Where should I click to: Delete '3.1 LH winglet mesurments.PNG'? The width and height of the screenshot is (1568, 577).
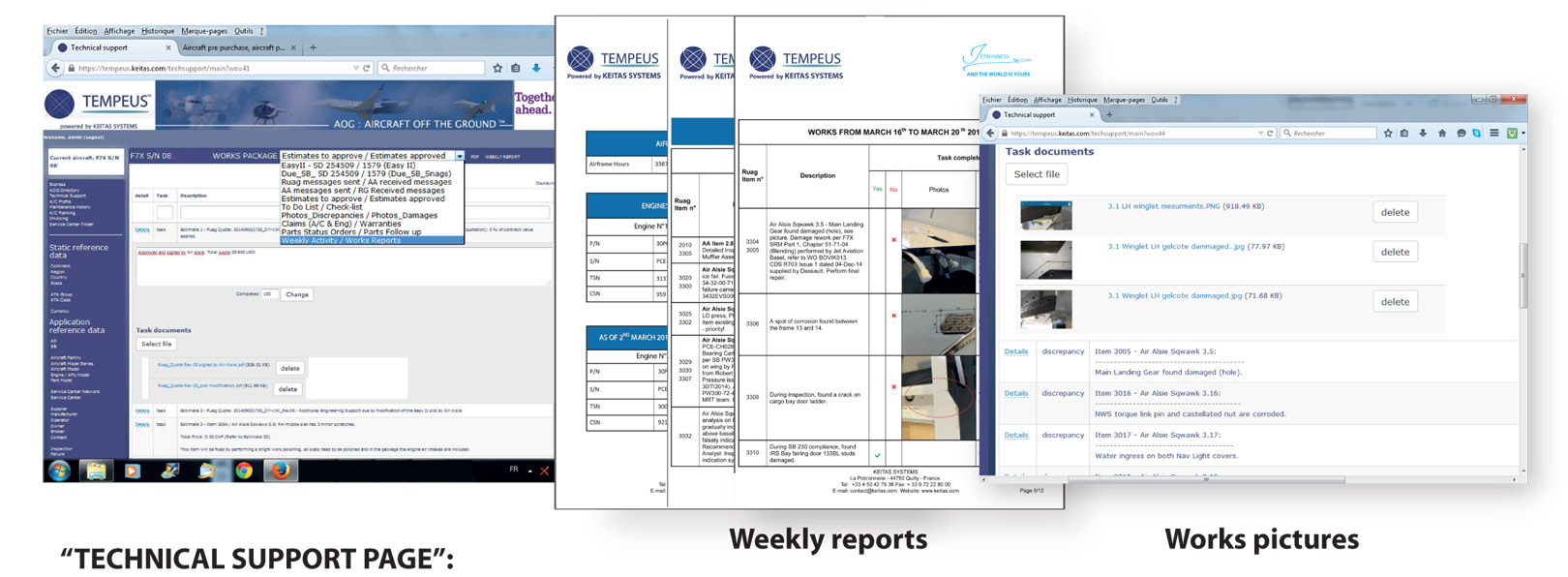pyautogui.click(x=1395, y=212)
